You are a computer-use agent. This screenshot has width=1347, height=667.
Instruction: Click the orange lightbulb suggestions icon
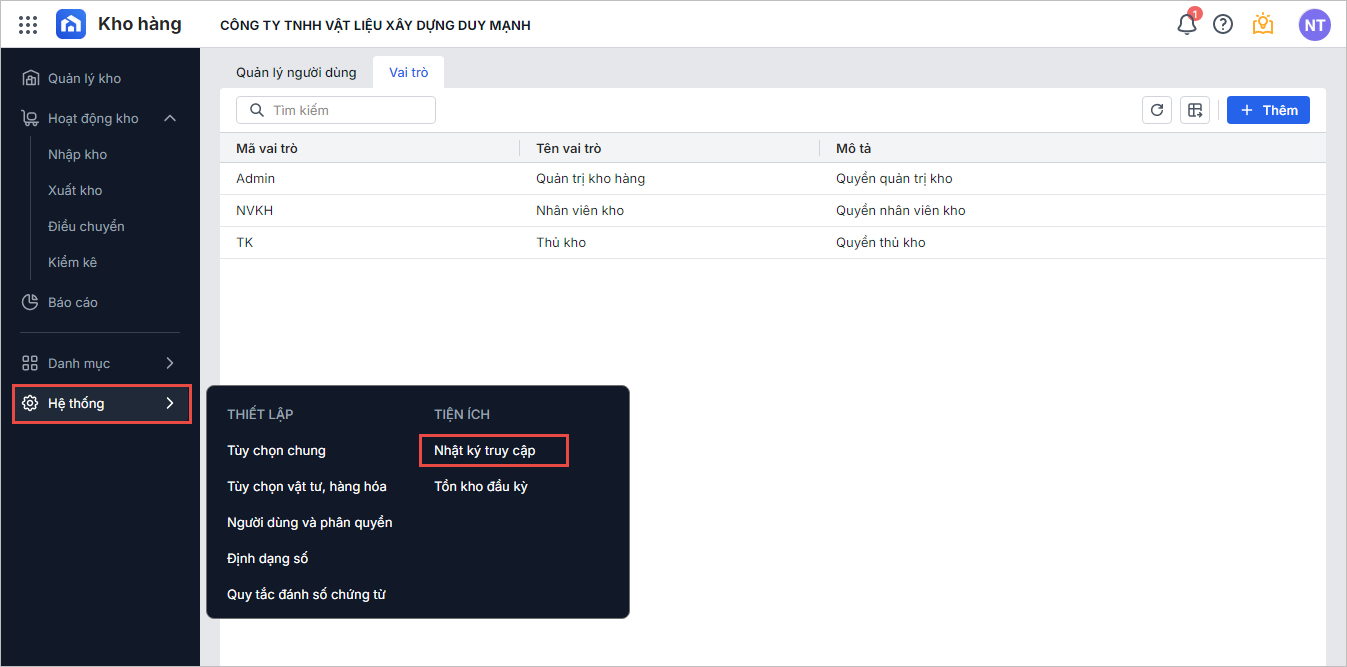pyautogui.click(x=1263, y=24)
